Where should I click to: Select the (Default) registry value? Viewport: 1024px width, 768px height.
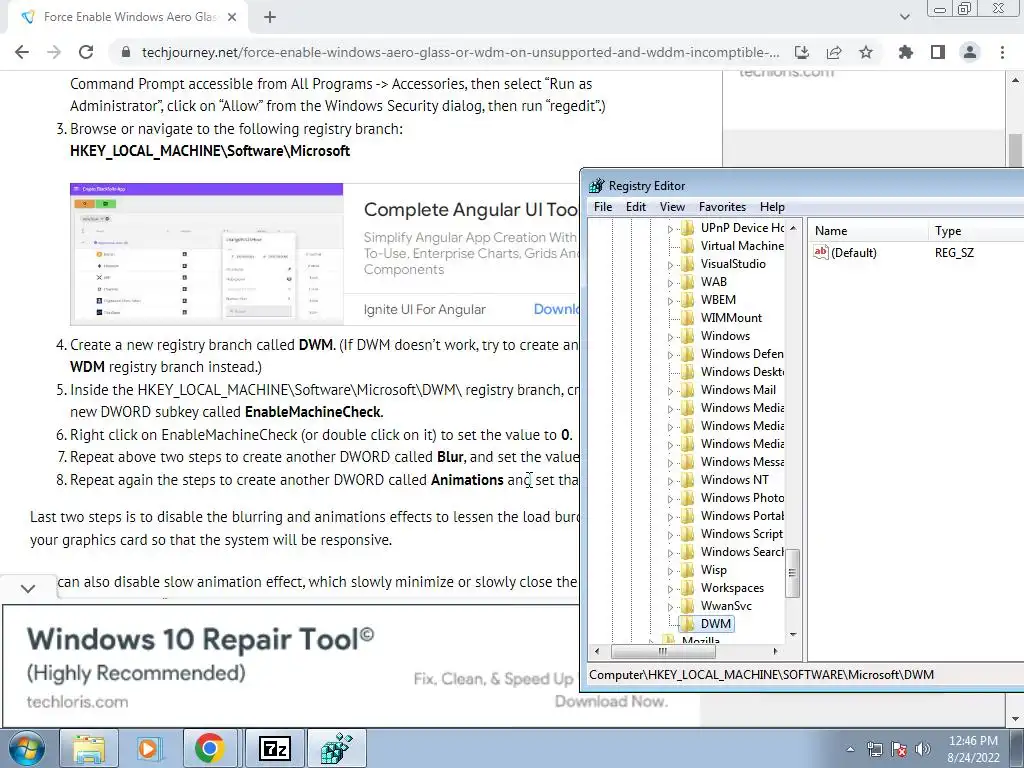[x=854, y=253]
